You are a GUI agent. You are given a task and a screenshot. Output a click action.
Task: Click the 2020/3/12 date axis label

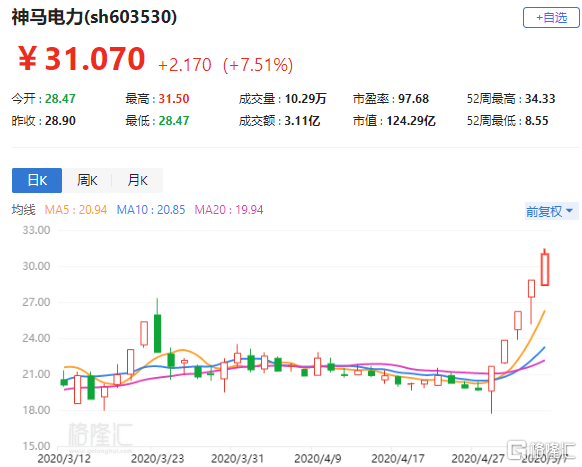click(x=64, y=458)
